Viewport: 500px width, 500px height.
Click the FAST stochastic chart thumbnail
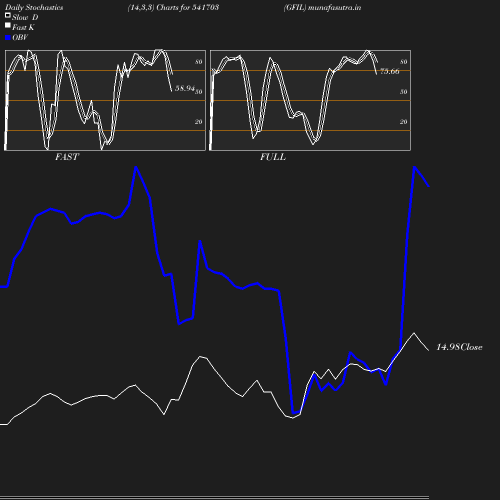(x=105, y=100)
